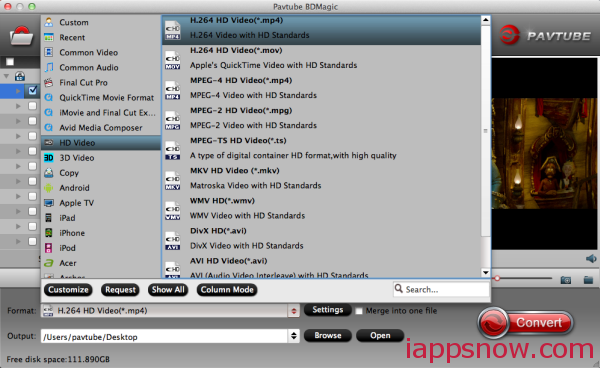Image resolution: width=600 pixels, height=368 pixels.
Task: Click the Show All button
Action: click(x=168, y=290)
